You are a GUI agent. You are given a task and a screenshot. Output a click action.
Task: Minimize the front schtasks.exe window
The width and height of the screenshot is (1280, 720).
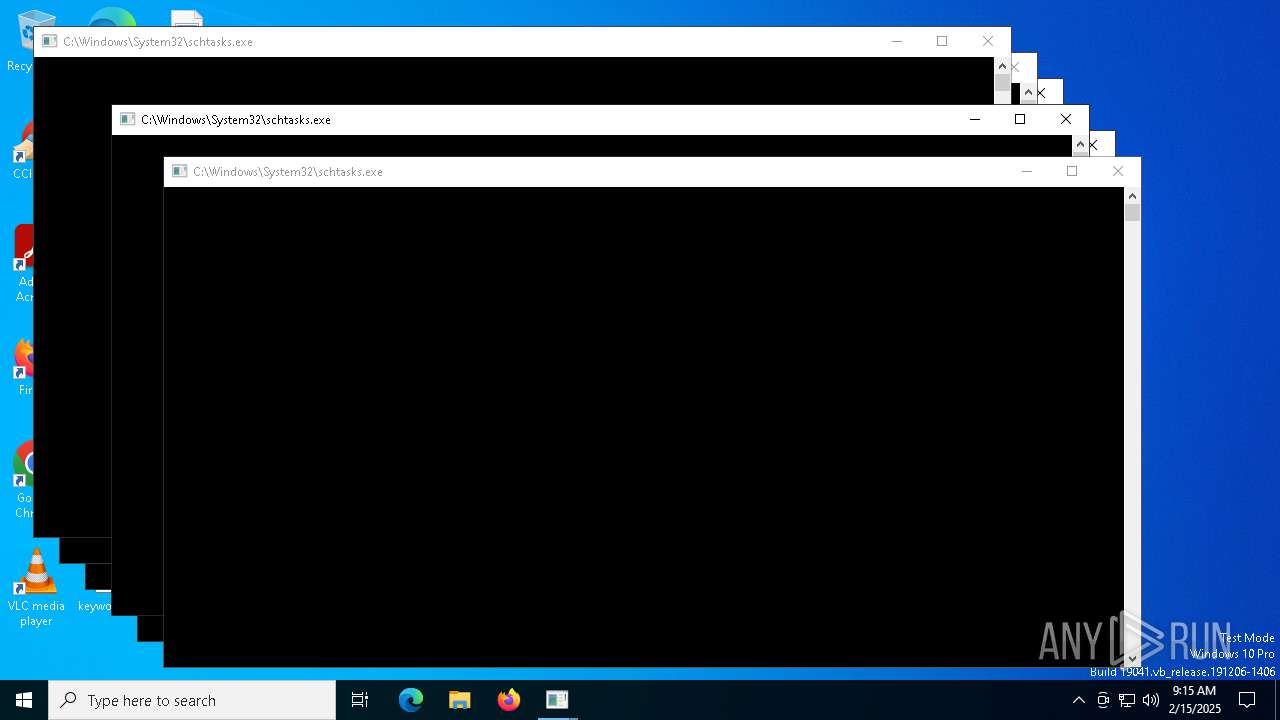[x=1026, y=171]
